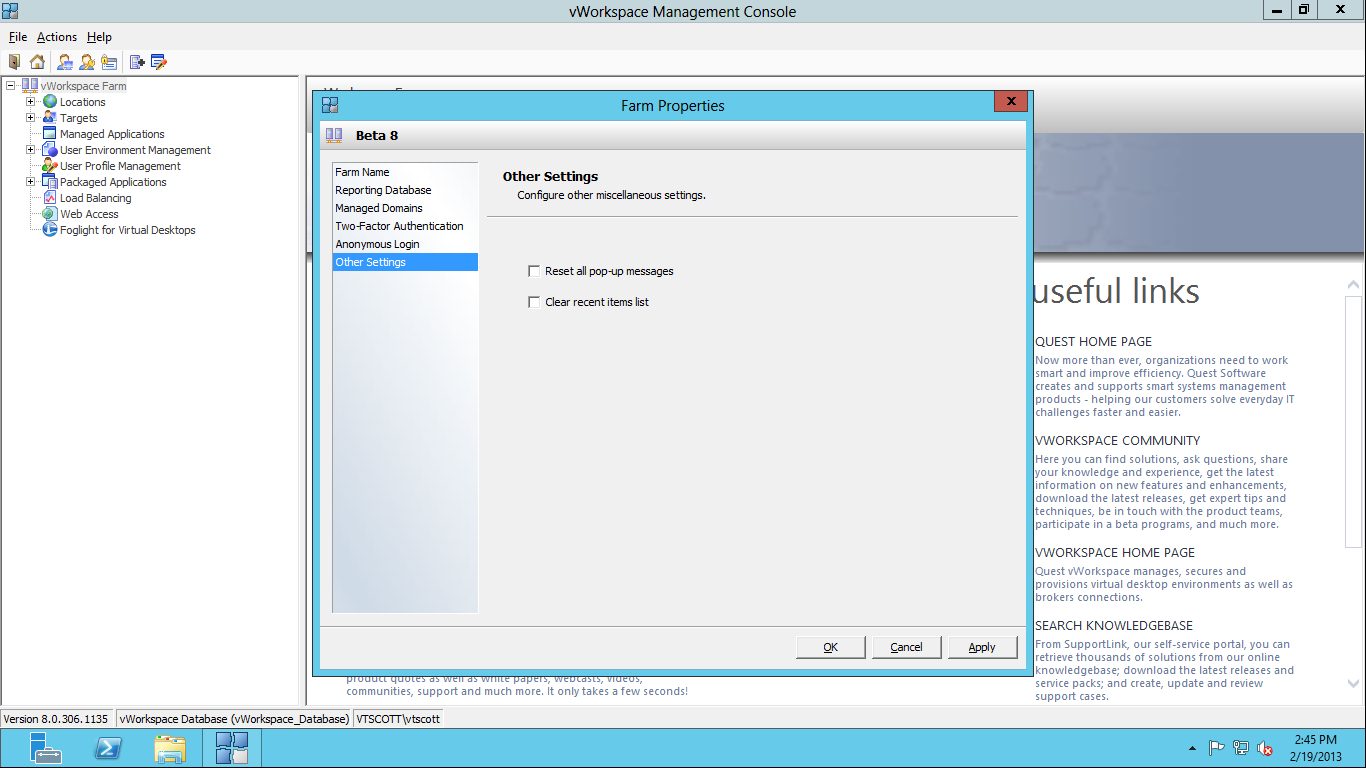The width and height of the screenshot is (1366, 768).
Task: Enable Reset all pop-up messages checkbox
Action: (534, 271)
